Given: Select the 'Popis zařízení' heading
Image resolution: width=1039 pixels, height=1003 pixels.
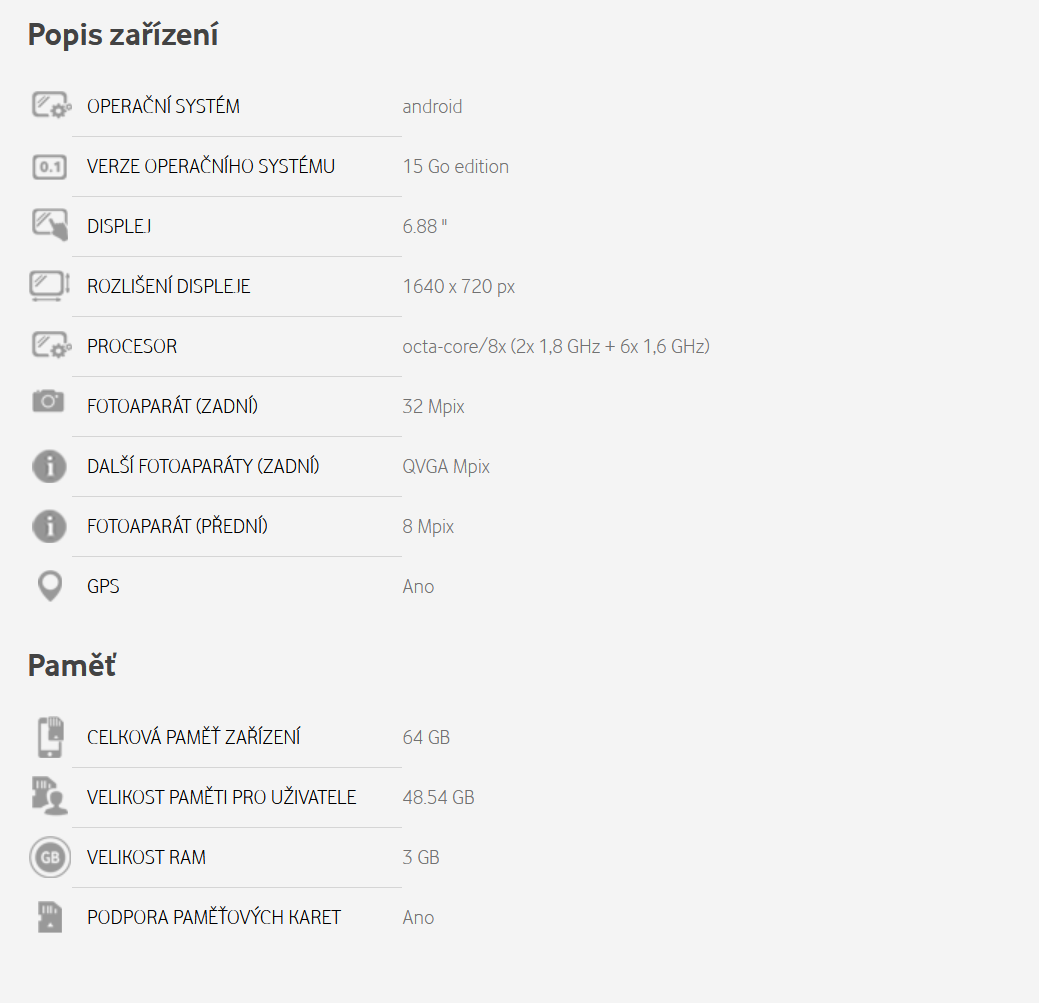Looking at the screenshot, I should click(123, 35).
